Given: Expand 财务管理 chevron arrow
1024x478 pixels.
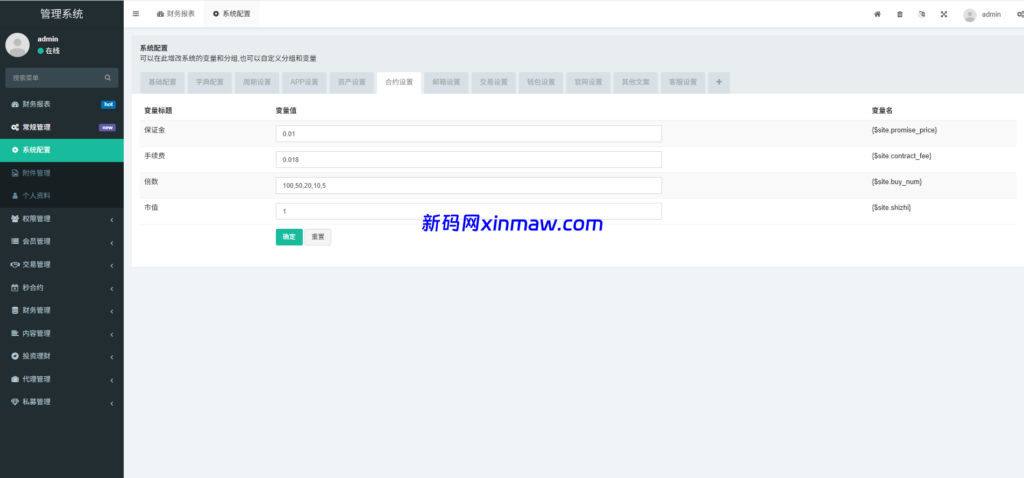Looking at the screenshot, I should tap(112, 311).
